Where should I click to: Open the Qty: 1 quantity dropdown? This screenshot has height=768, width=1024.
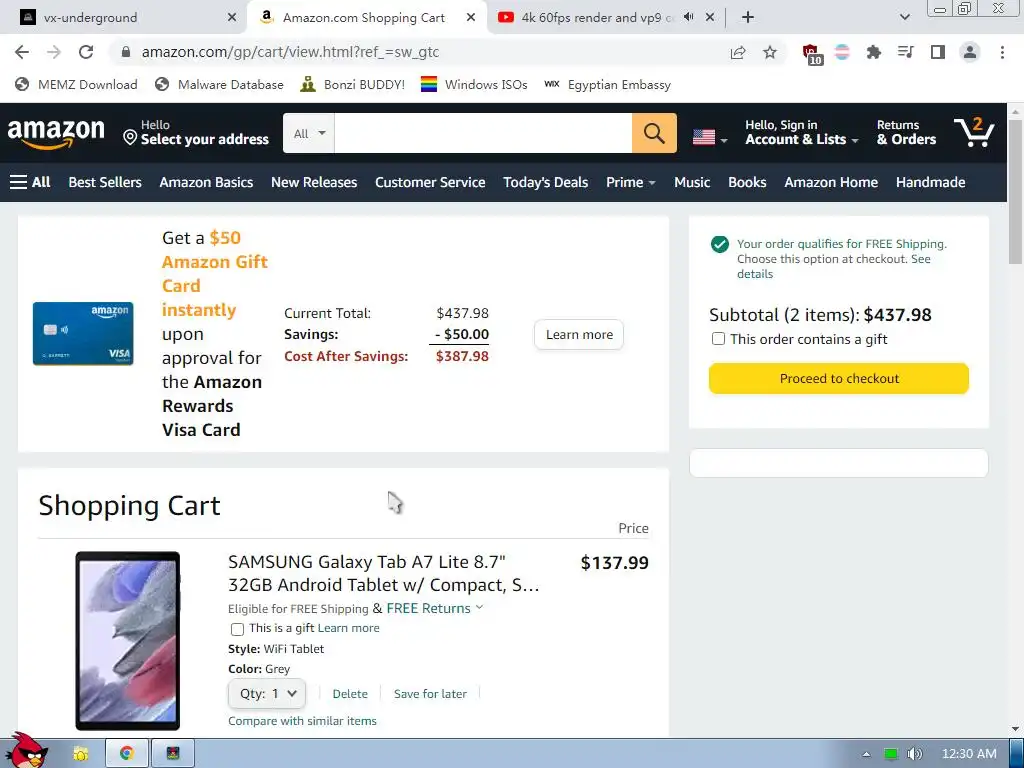pyautogui.click(x=266, y=693)
